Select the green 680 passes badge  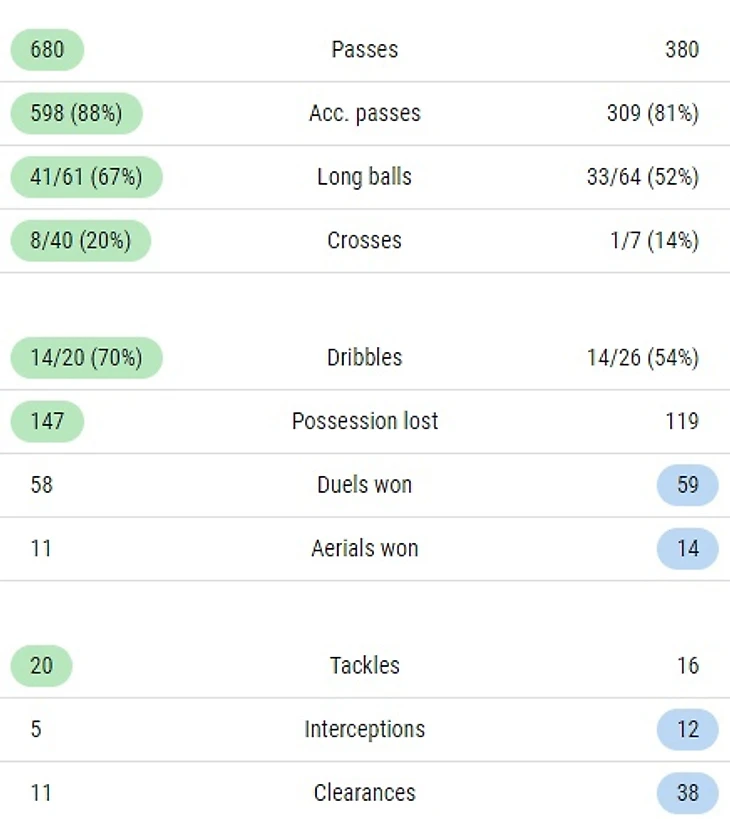[x=47, y=49]
